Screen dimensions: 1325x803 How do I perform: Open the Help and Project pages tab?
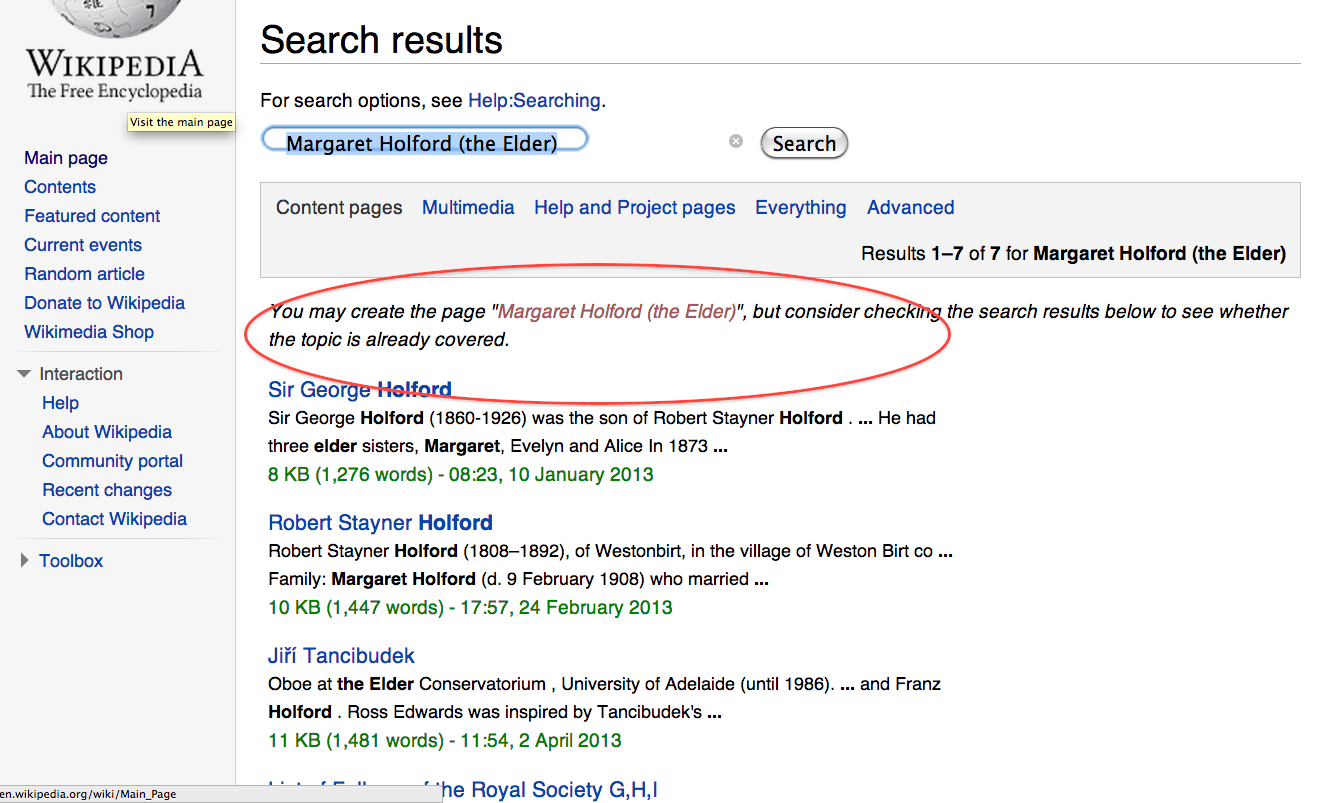635,208
